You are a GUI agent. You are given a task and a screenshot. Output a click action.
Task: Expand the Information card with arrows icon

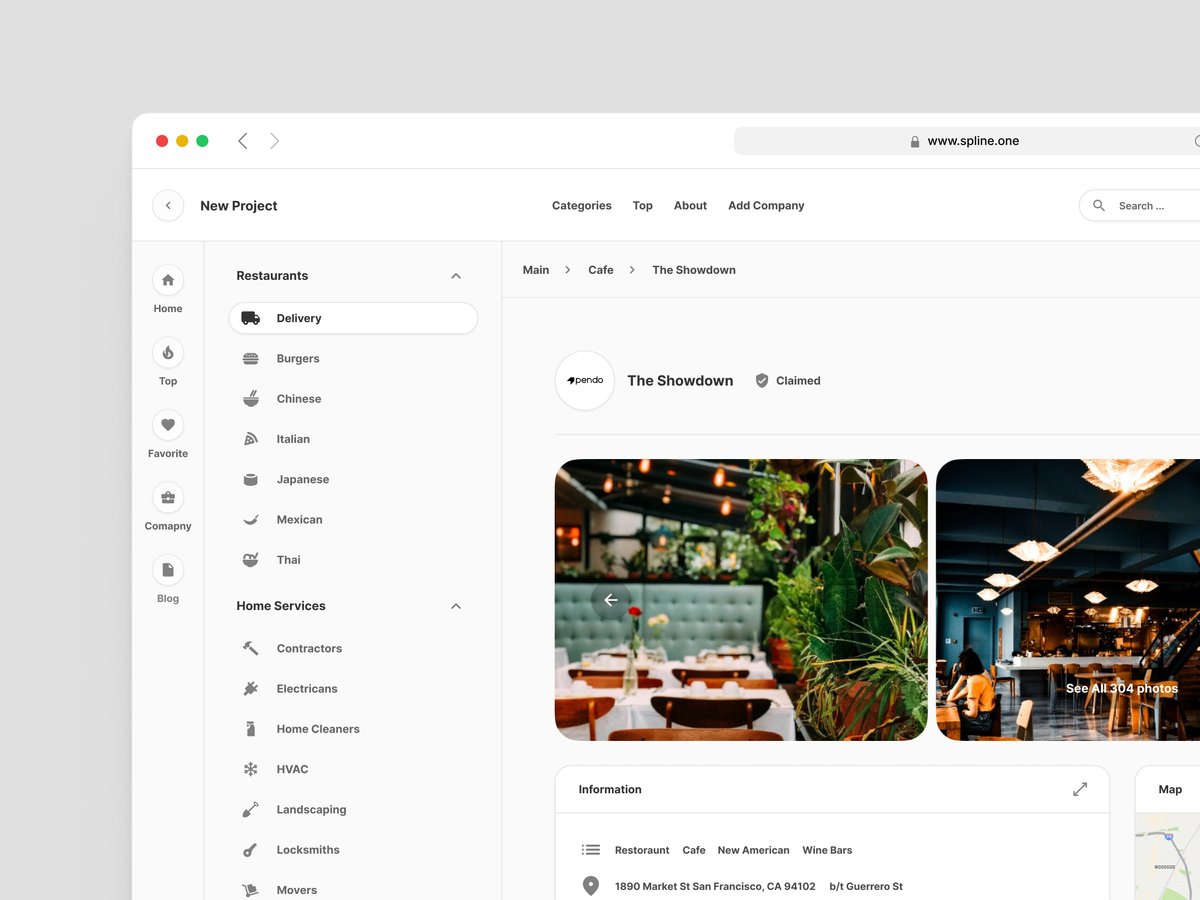pyautogui.click(x=1080, y=789)
